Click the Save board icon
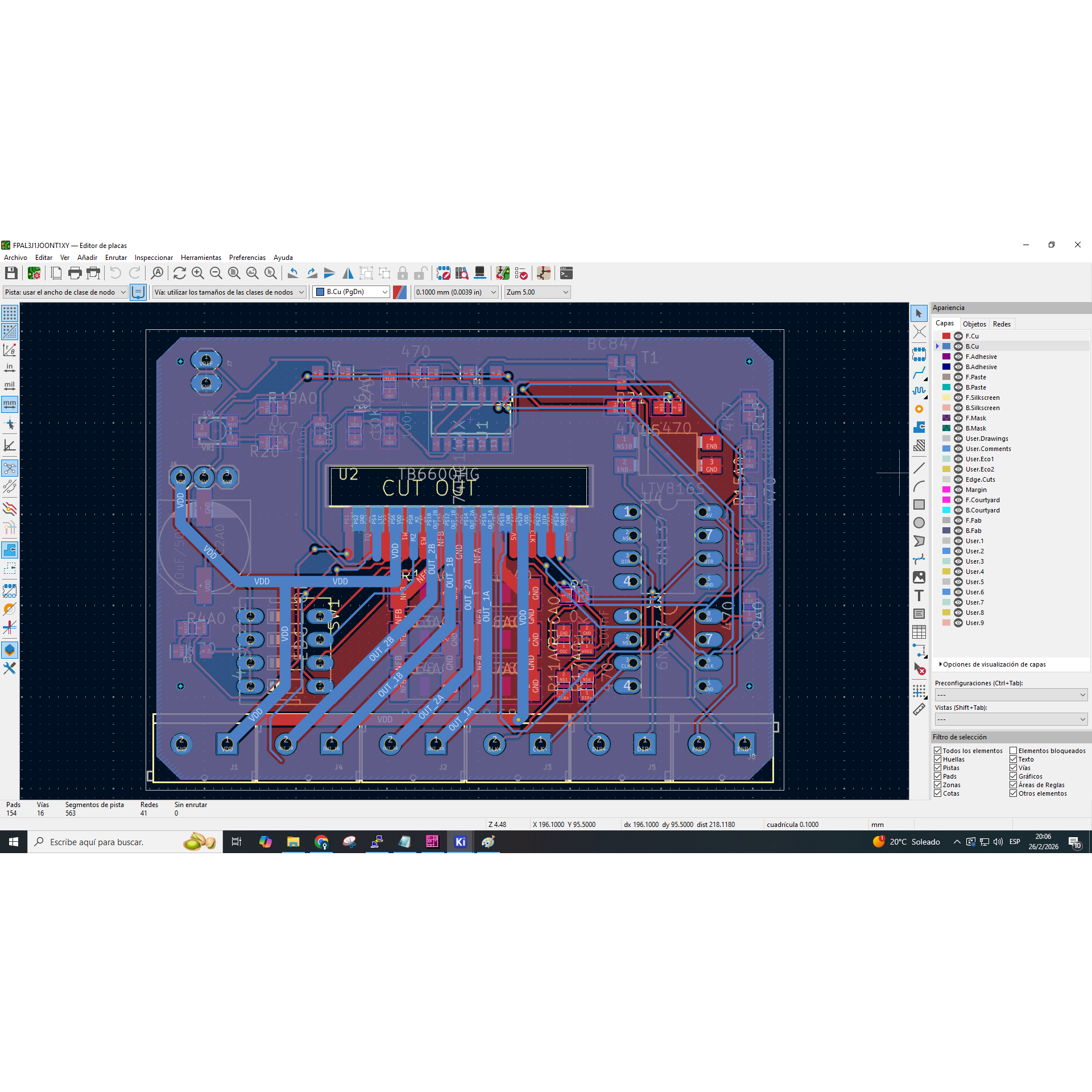Screen dimensions: 1092x1092 (11, 274)
